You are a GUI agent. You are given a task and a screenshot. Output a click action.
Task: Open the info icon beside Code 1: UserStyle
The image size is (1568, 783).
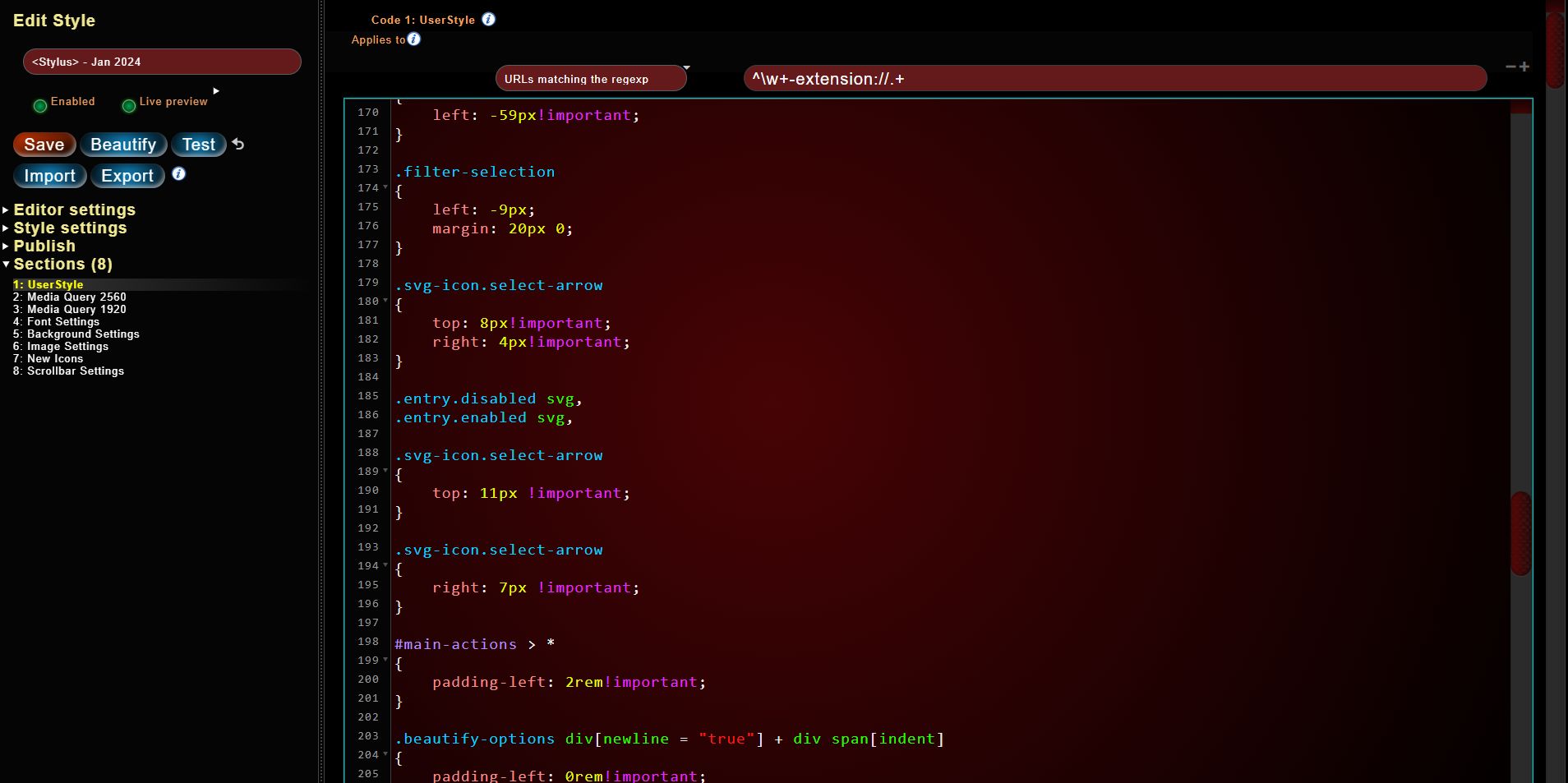coord(488,19)
